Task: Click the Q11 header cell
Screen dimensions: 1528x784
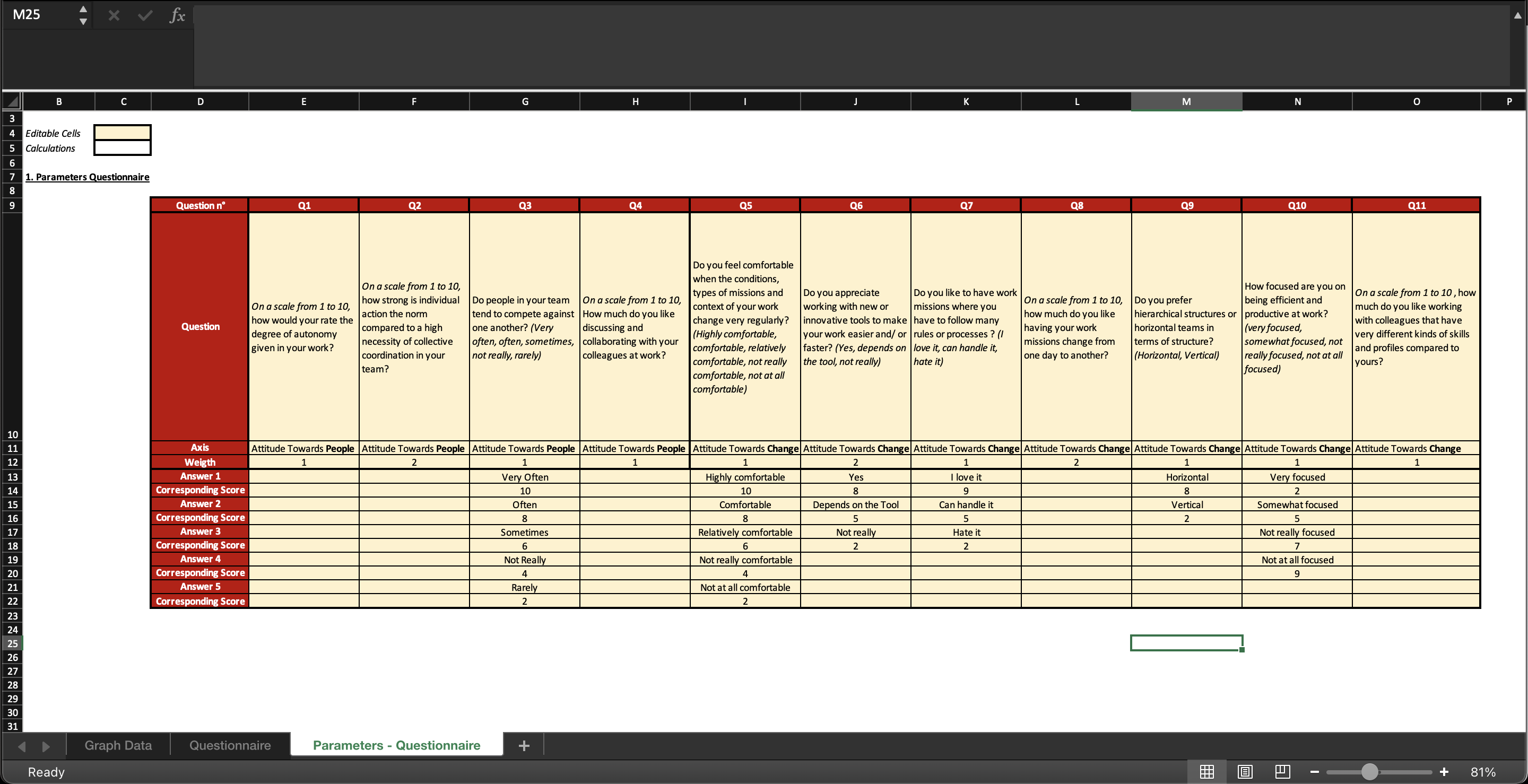Action: 1417,205
